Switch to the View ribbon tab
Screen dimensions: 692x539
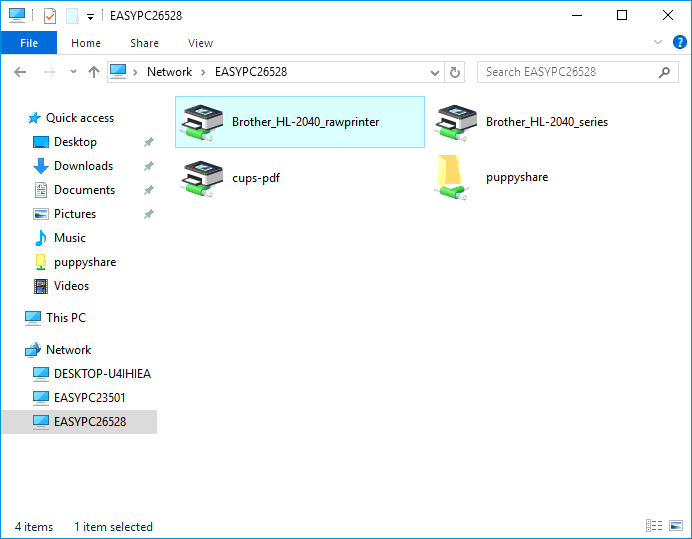point(200,43)
